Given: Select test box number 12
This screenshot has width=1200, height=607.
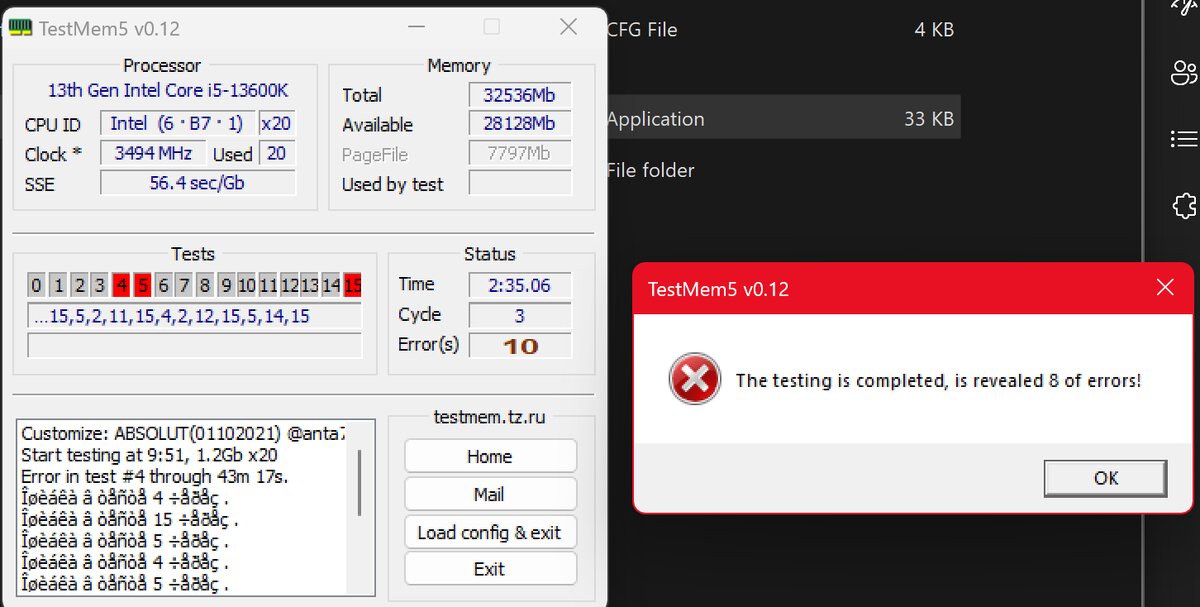Looking at the screenshot, I should pos(289,285).
